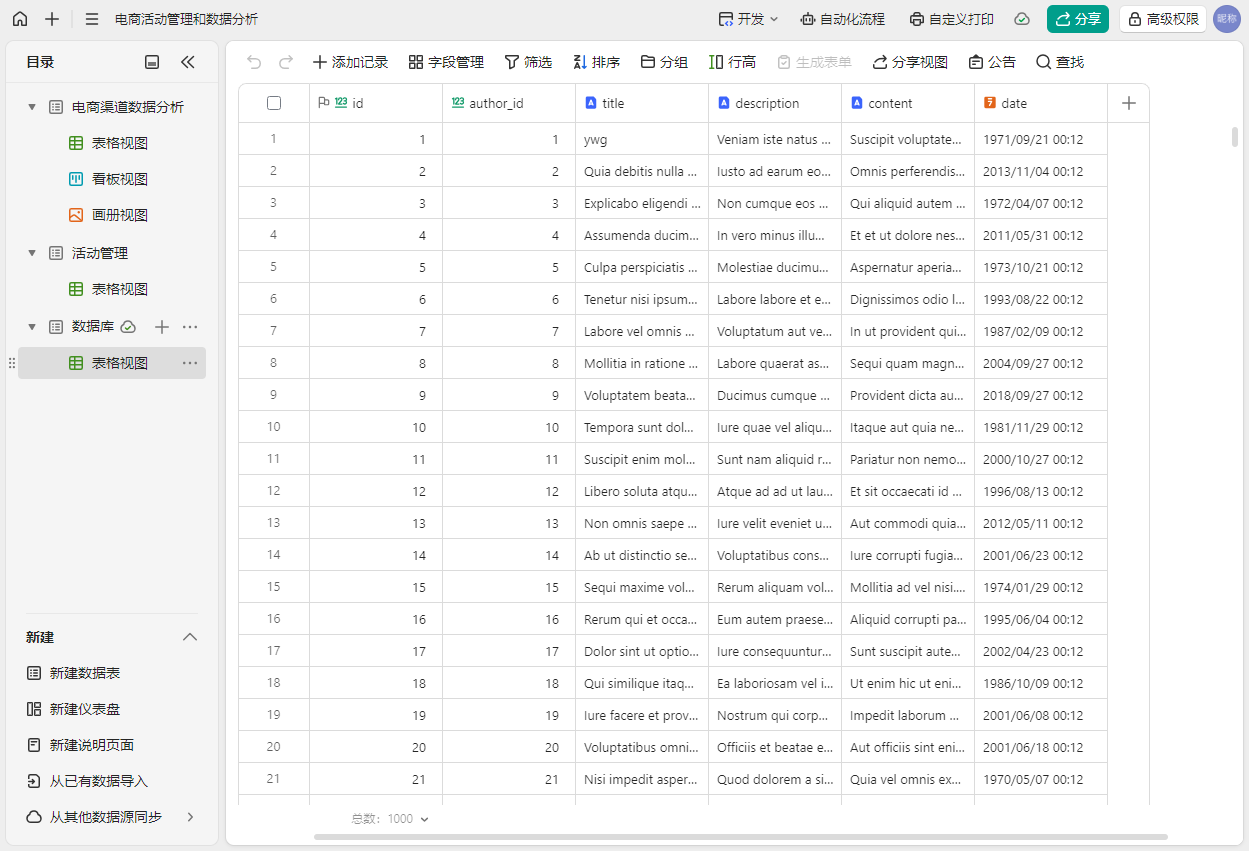Expand the 总数 1000 count dropdown
1249x851 pixels.
tap(390, 819)
